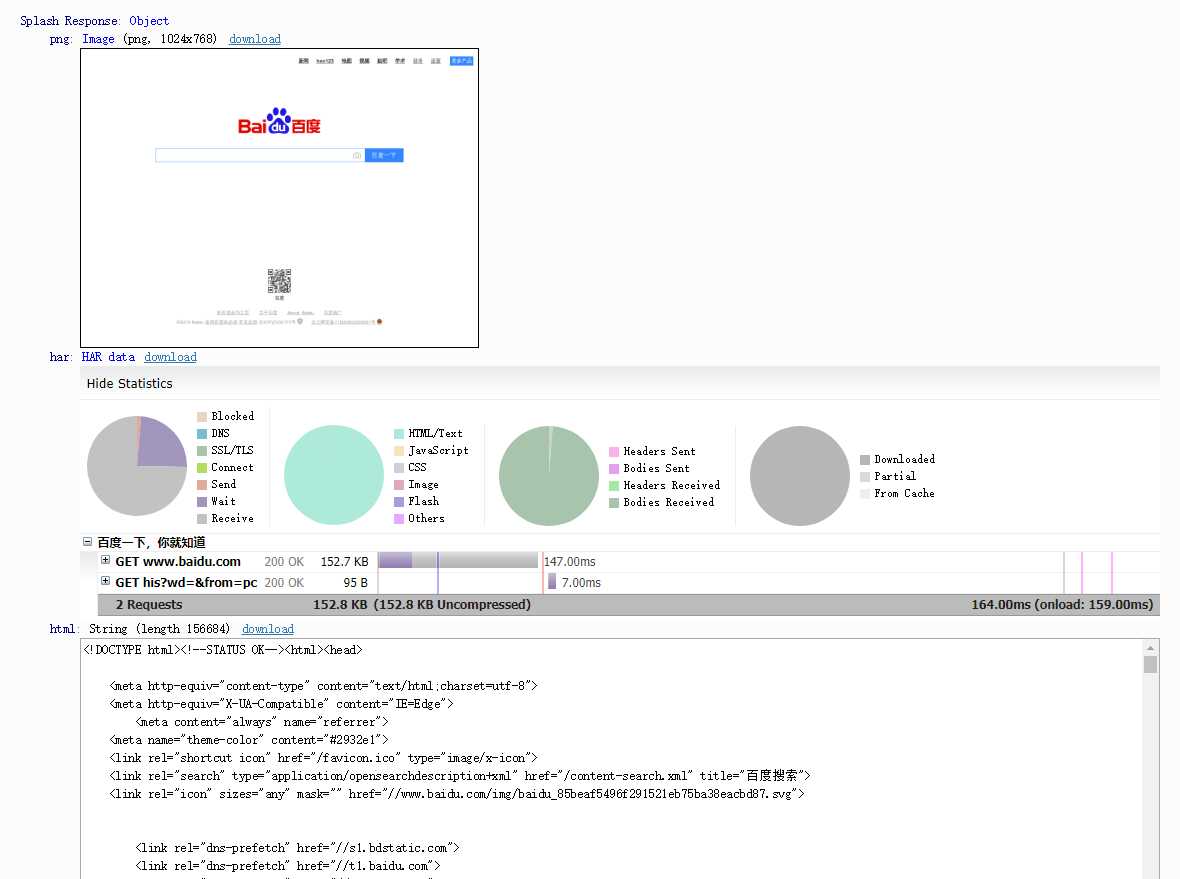Screen dimensions: 1180x879
Task: Click the '147.00ms' timing label
Action: click(x=570, y=561)
